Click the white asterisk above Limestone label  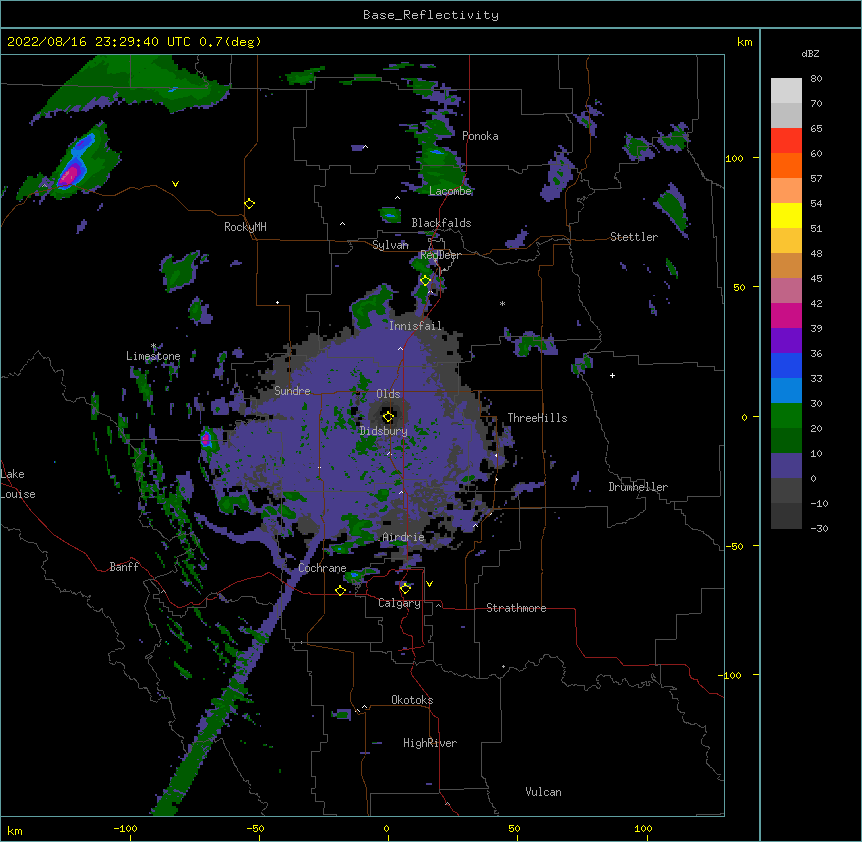tap(153, 346)
